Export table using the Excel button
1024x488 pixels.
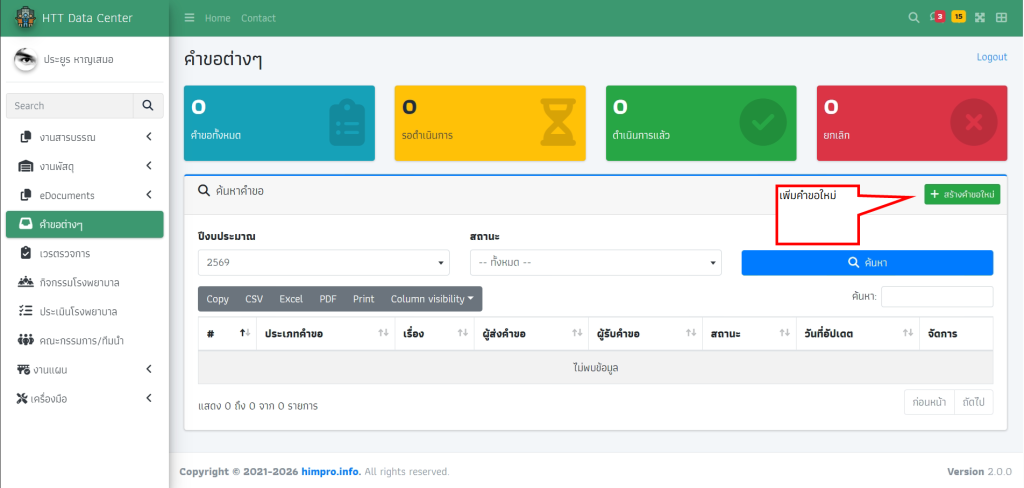coord(291,299)
